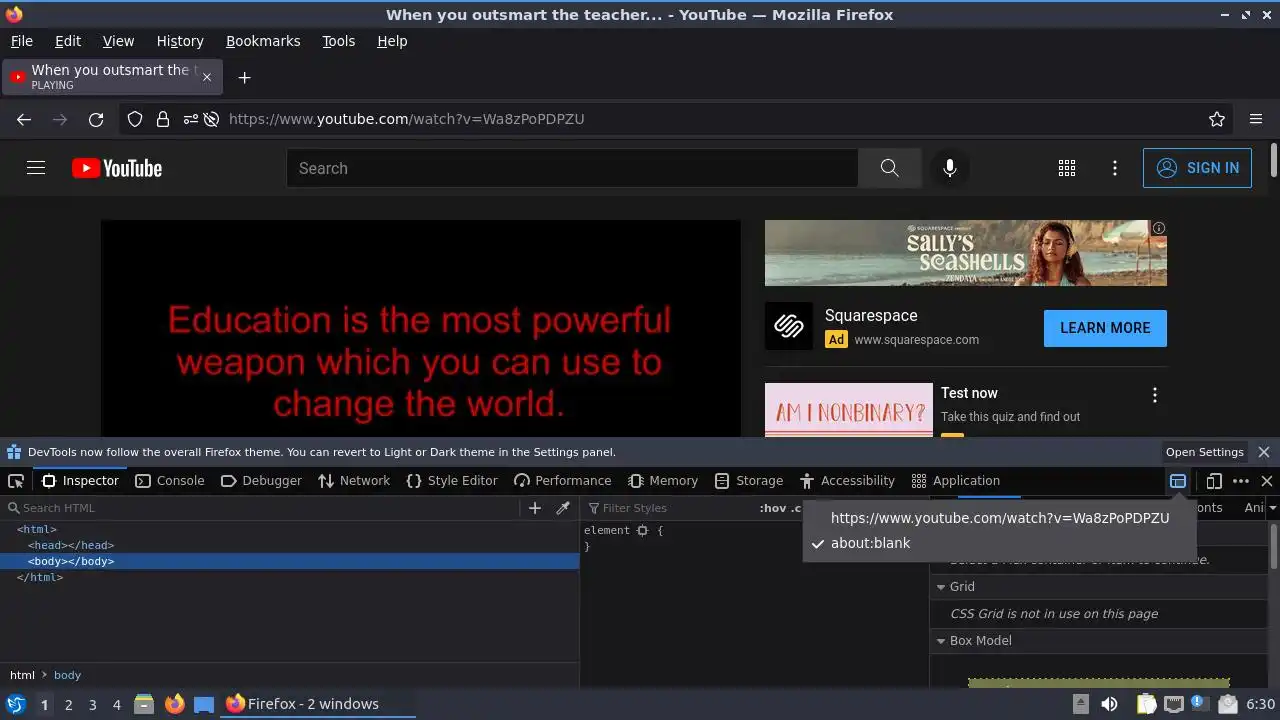Click the YouTube search magnifier button
The height and width of the screenshot is (720, 1280).
[x=890, y=168]
